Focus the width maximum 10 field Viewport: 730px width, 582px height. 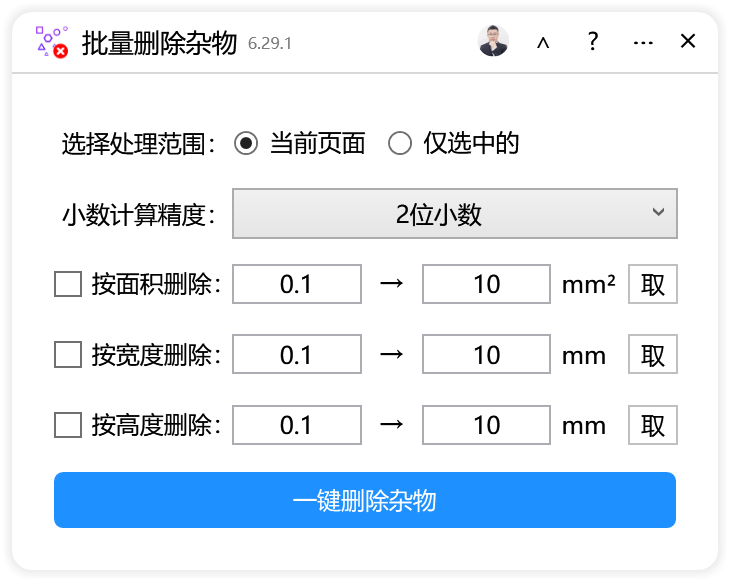point(487,354)
